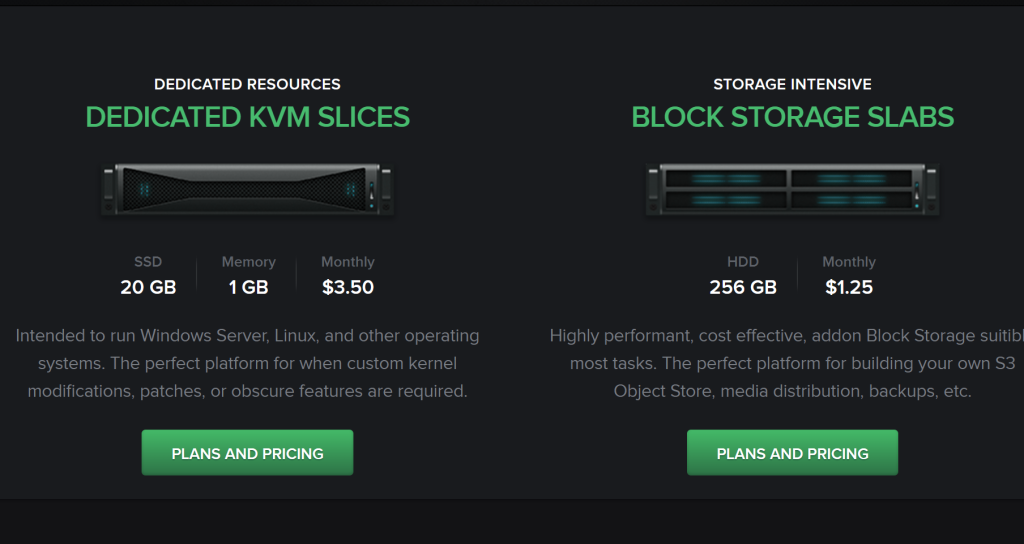Click the 256 GB HDD value
1024x544 pixels.
(x=743, y=287)
